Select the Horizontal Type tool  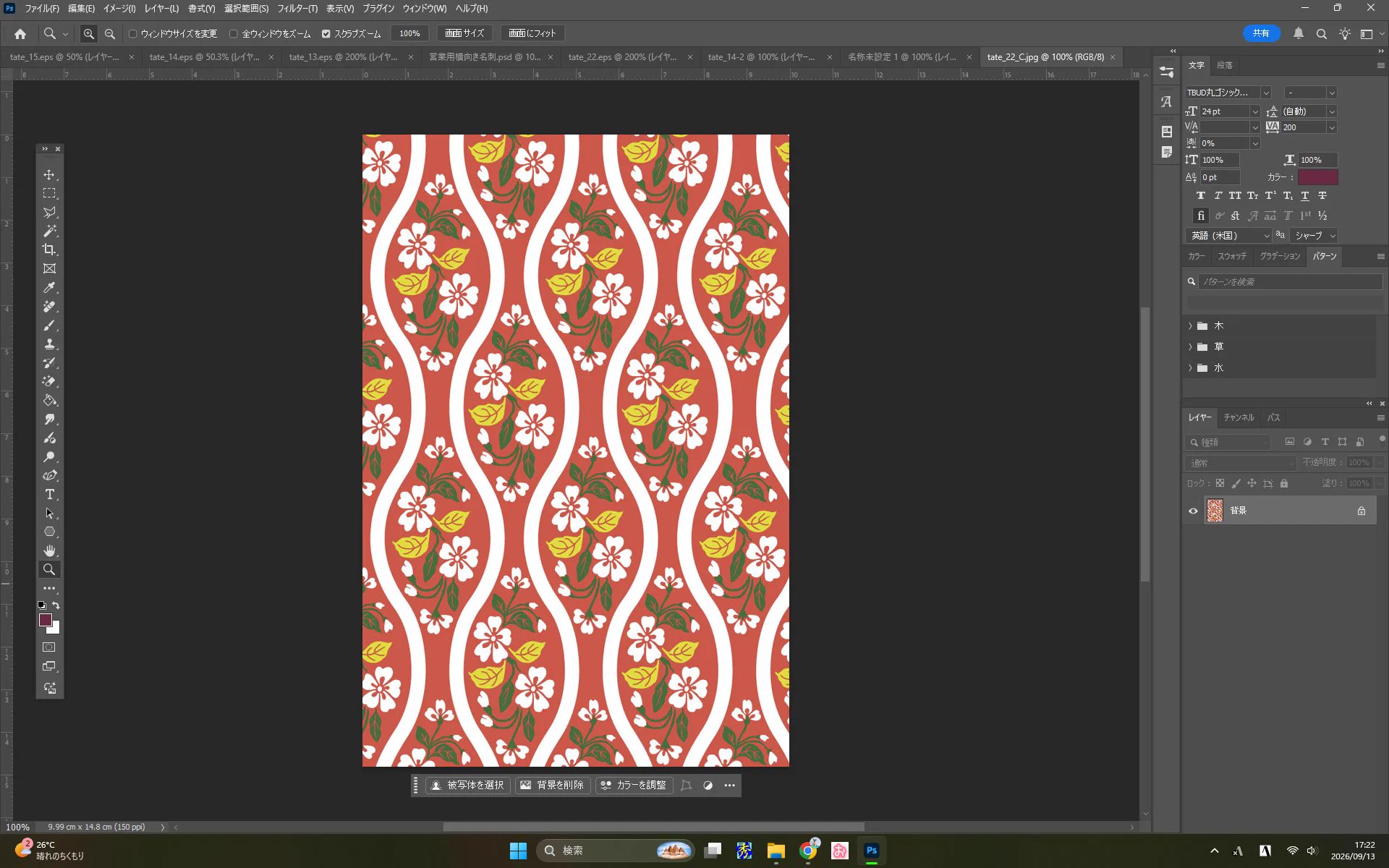point(49,495)
